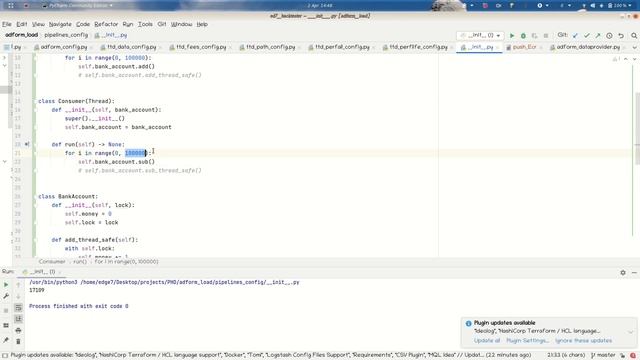The width and height of the screenshot is (640, 360).
Task: Click tool windows toggle at status bar left
Action: pos(5,356)
